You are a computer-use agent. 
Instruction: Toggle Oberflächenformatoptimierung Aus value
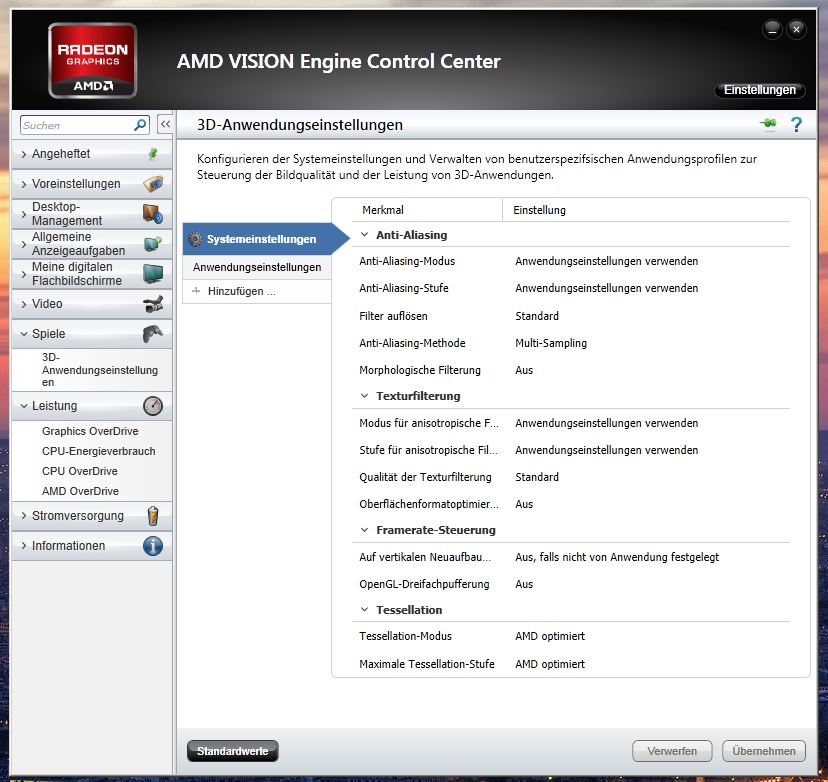(524, 504)
